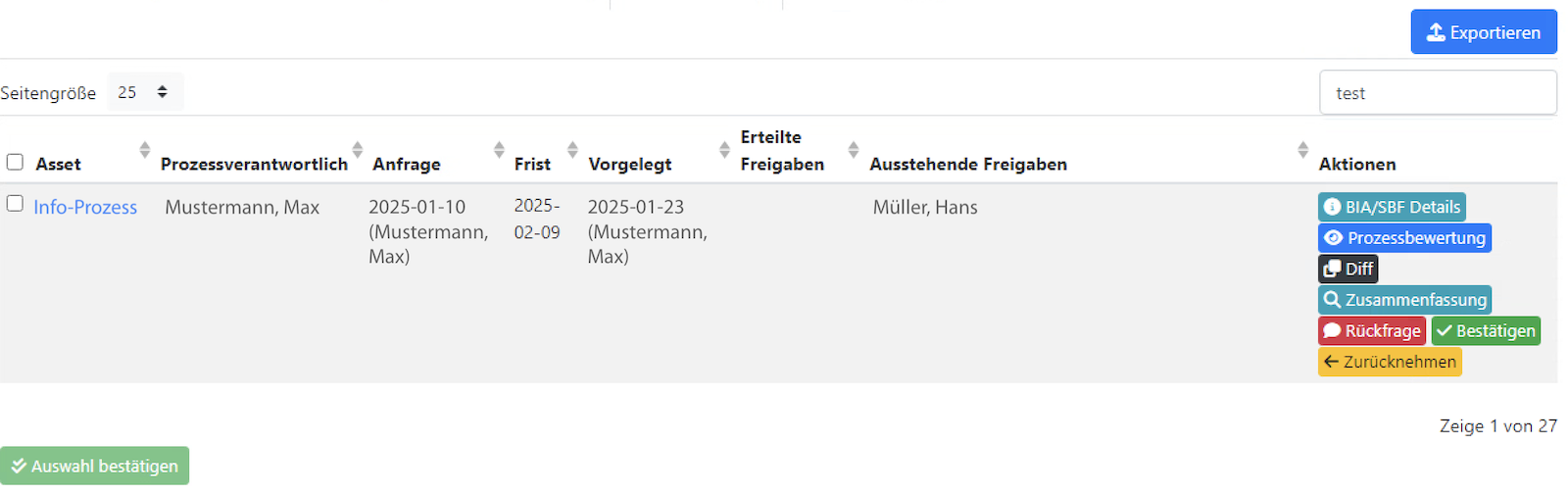Click the green Bestätigen checkmark button
The width and height of the screenshot is (1568, 494).
coord(1486,331)
